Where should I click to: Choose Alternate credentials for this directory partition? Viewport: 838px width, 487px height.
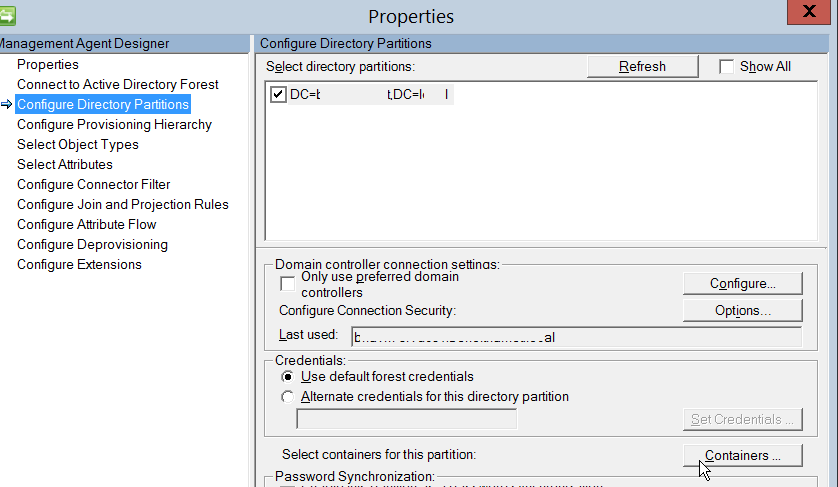pyautogui.click(x=288, y=397)
